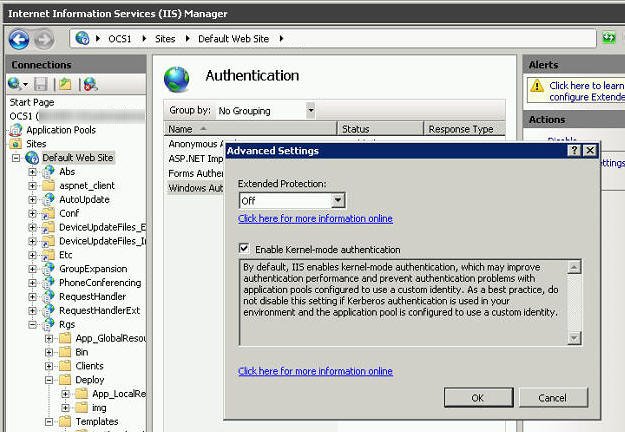Close the Advanced Settings dialog
Screen dimensions: 625x432
(x=590, y=150)
